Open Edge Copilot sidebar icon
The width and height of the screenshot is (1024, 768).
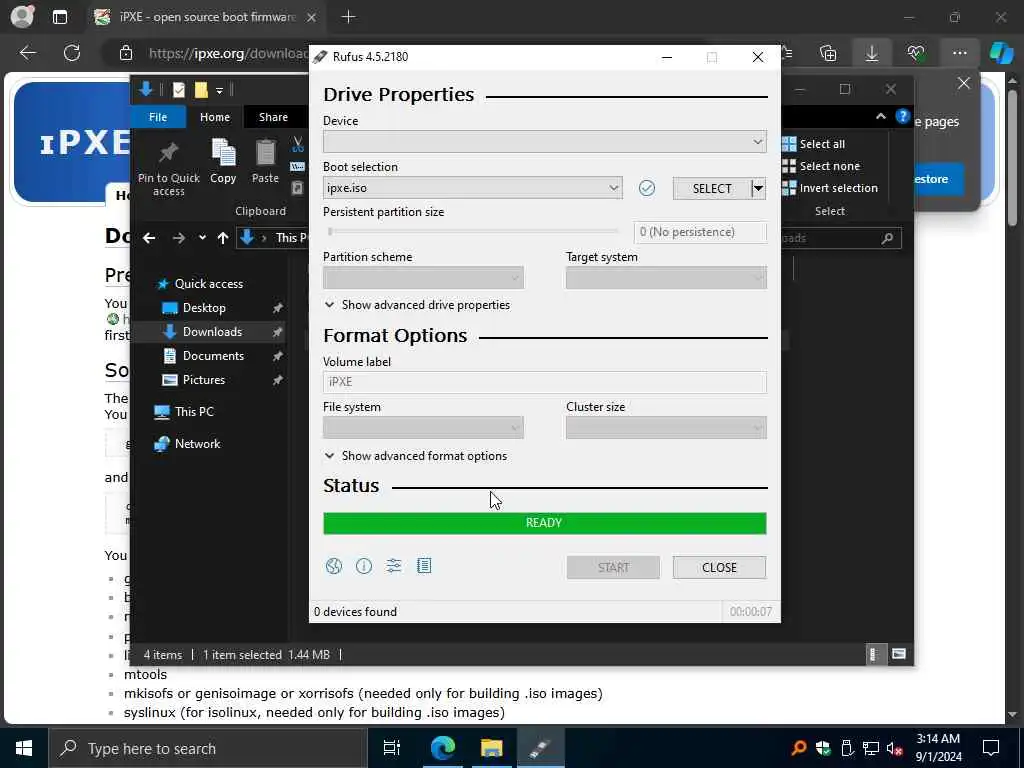coord(1000,53)
